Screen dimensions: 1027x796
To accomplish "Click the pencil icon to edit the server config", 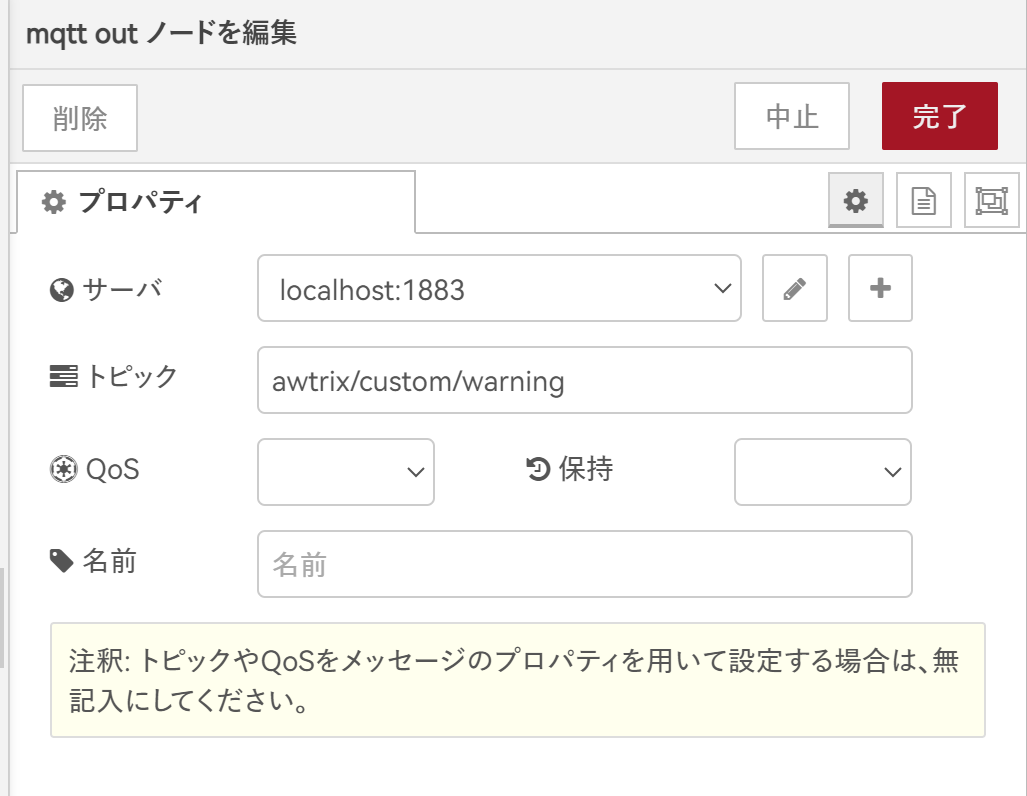I will tap(794, 288).
